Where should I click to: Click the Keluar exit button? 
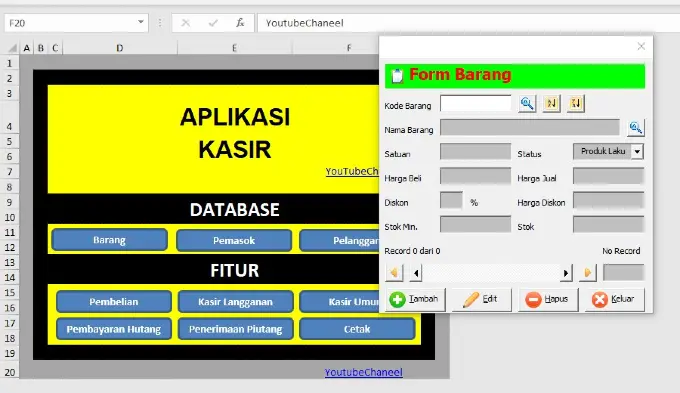coord(615,299)
